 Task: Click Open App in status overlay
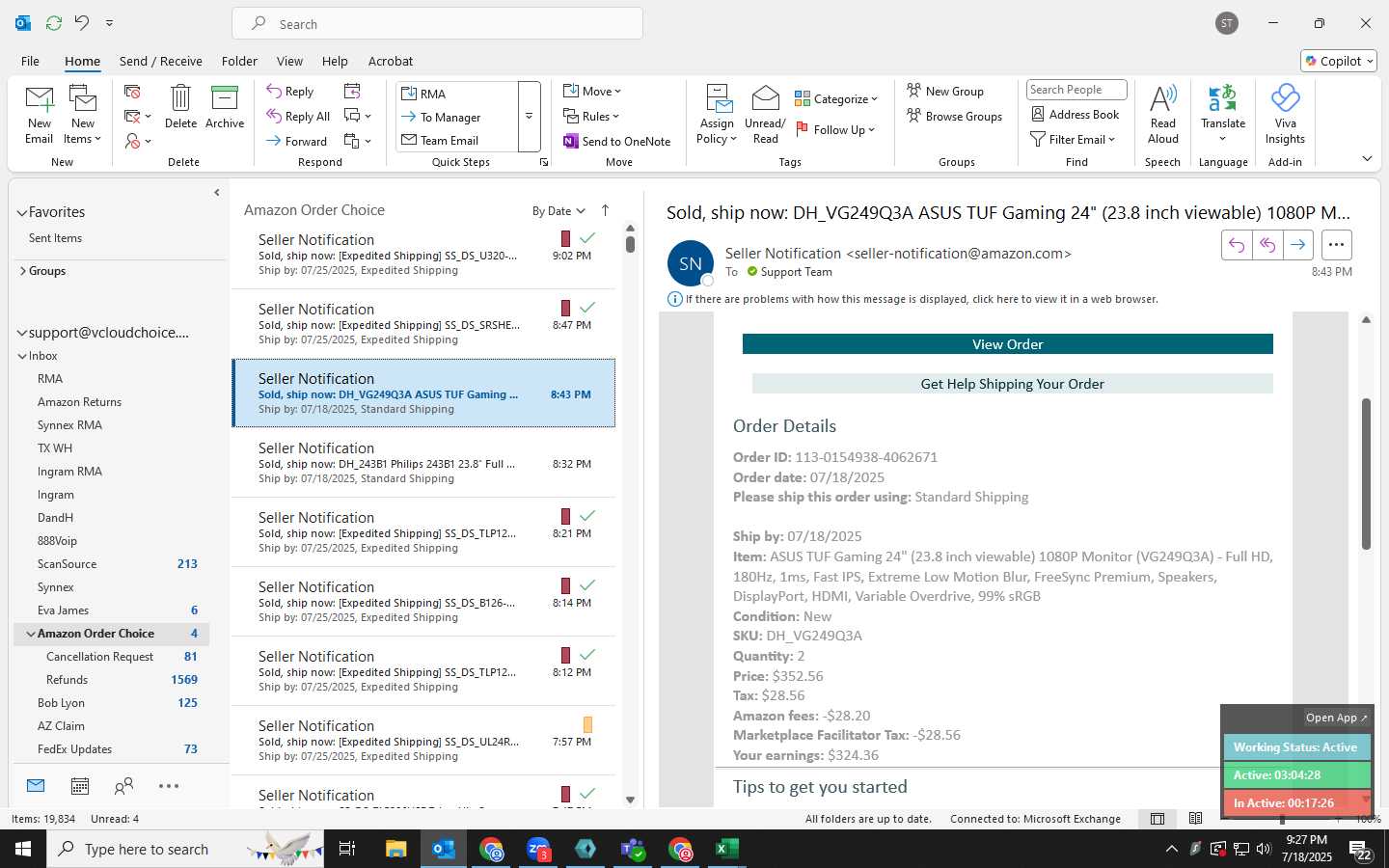1336,718
